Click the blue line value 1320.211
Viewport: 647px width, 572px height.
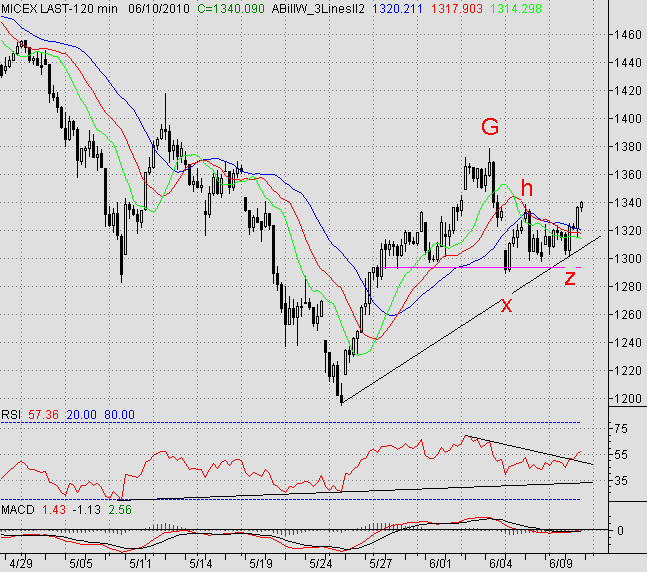(x=397, y=9)
